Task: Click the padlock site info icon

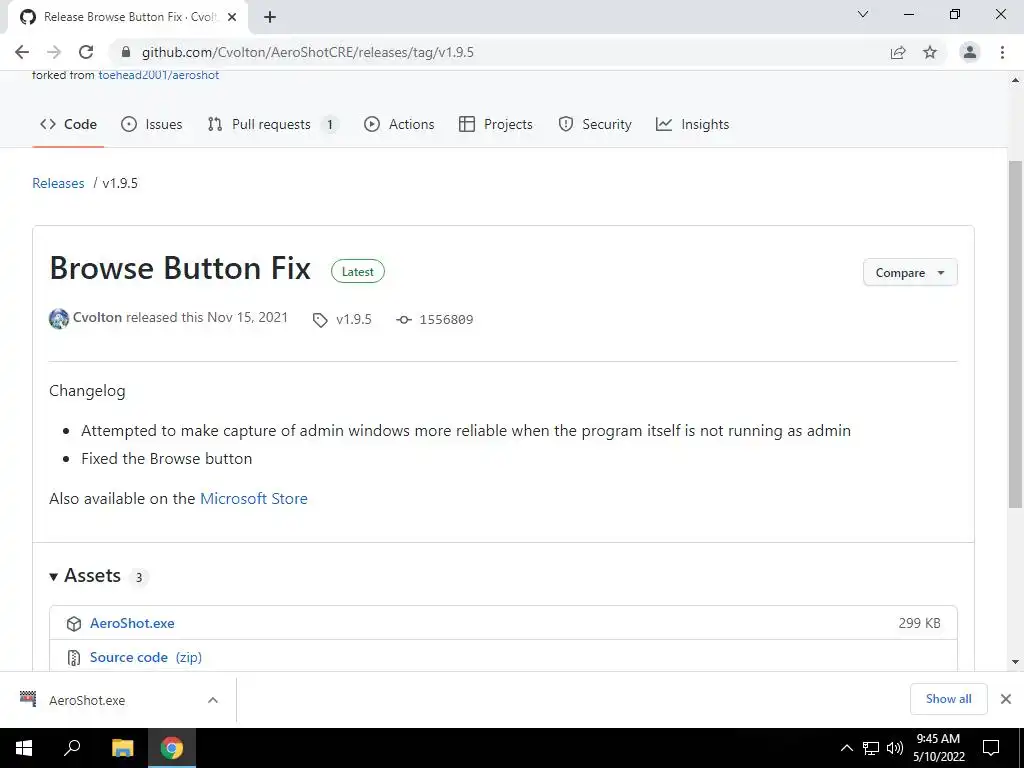Action: click(126, 52)
